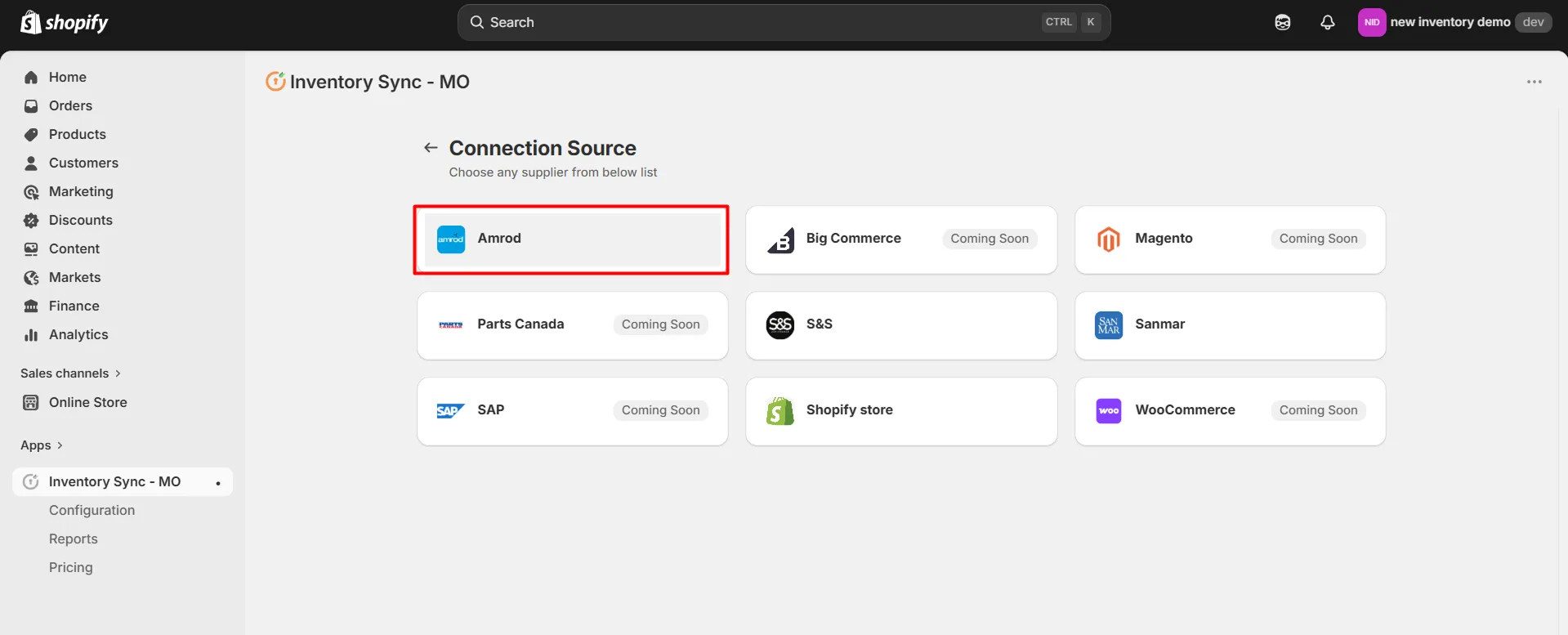Image resolution: width=1568 pixels, height=635 pixels.
Task: Click the Products tag icon
Action: pos(31,134)
